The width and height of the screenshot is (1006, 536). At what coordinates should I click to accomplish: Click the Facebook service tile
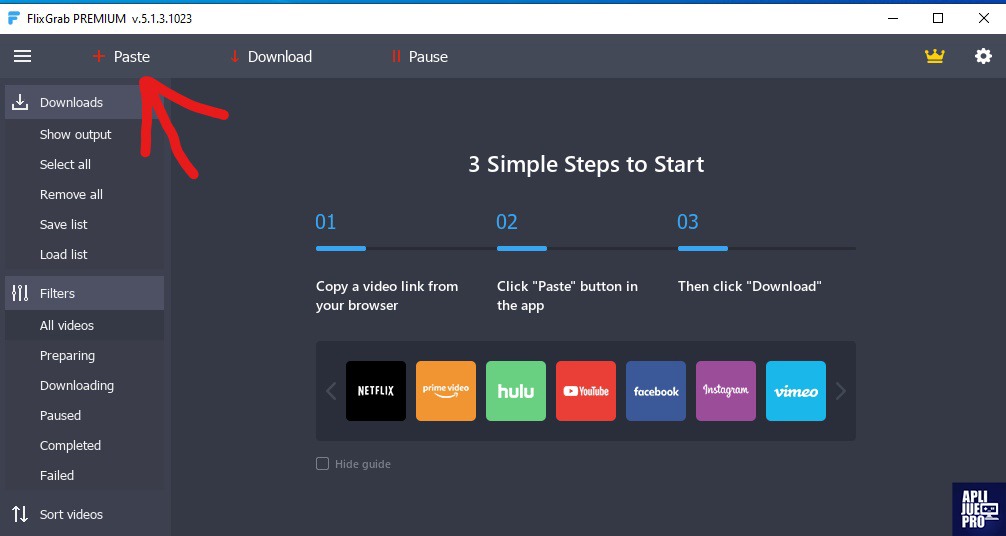(x=656, y=391)
